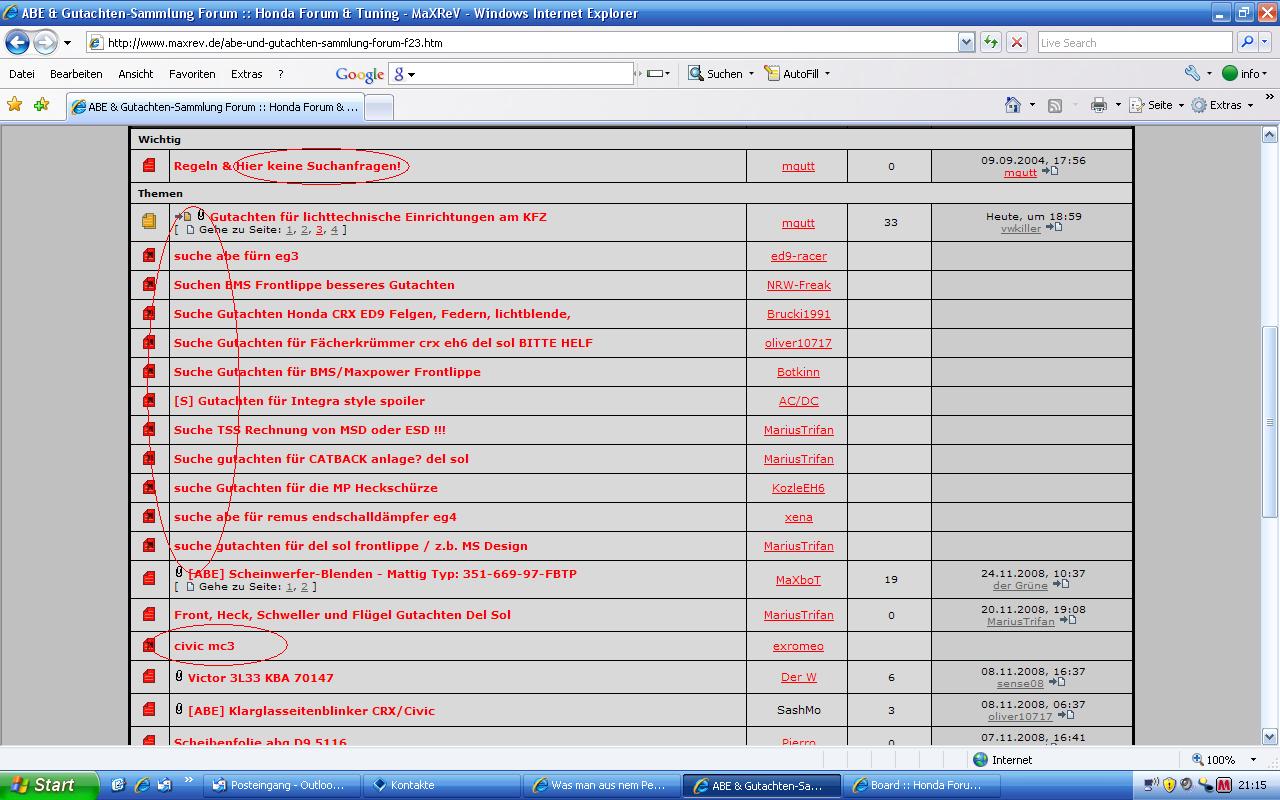
Task: Click the Refresh page button
Action: click(991, 42)
